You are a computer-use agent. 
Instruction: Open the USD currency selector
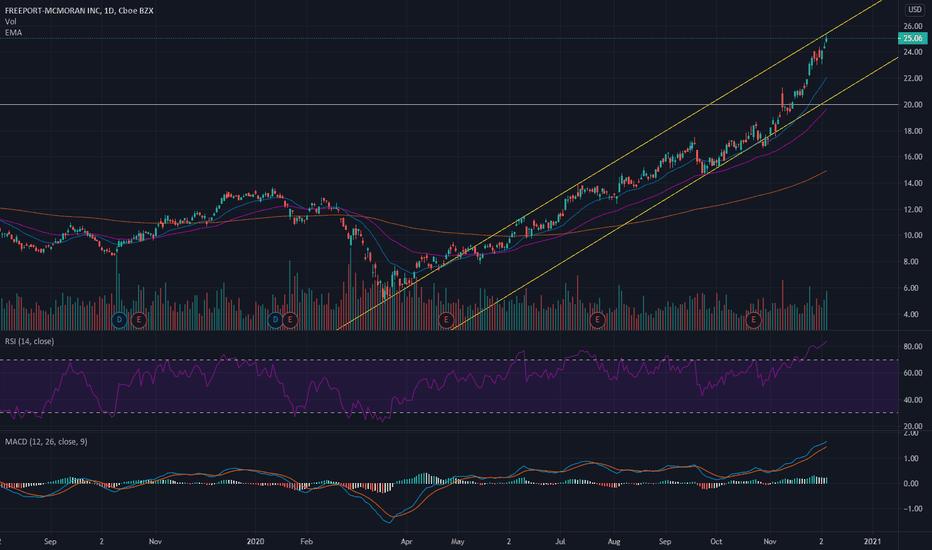point(915,10)
